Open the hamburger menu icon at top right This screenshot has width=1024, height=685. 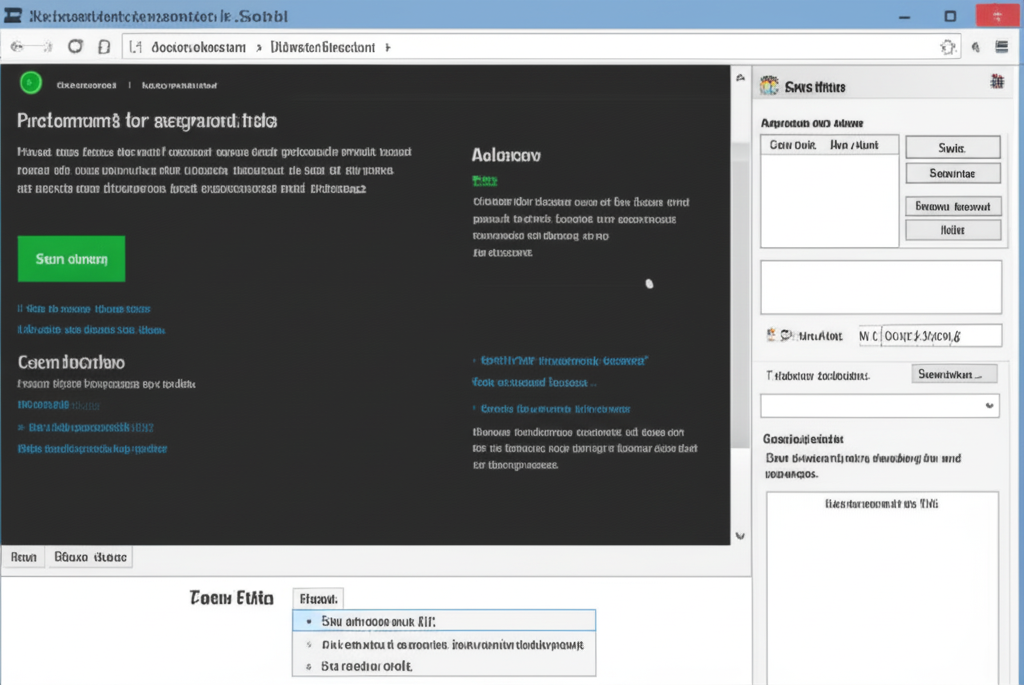[1002, 46]
